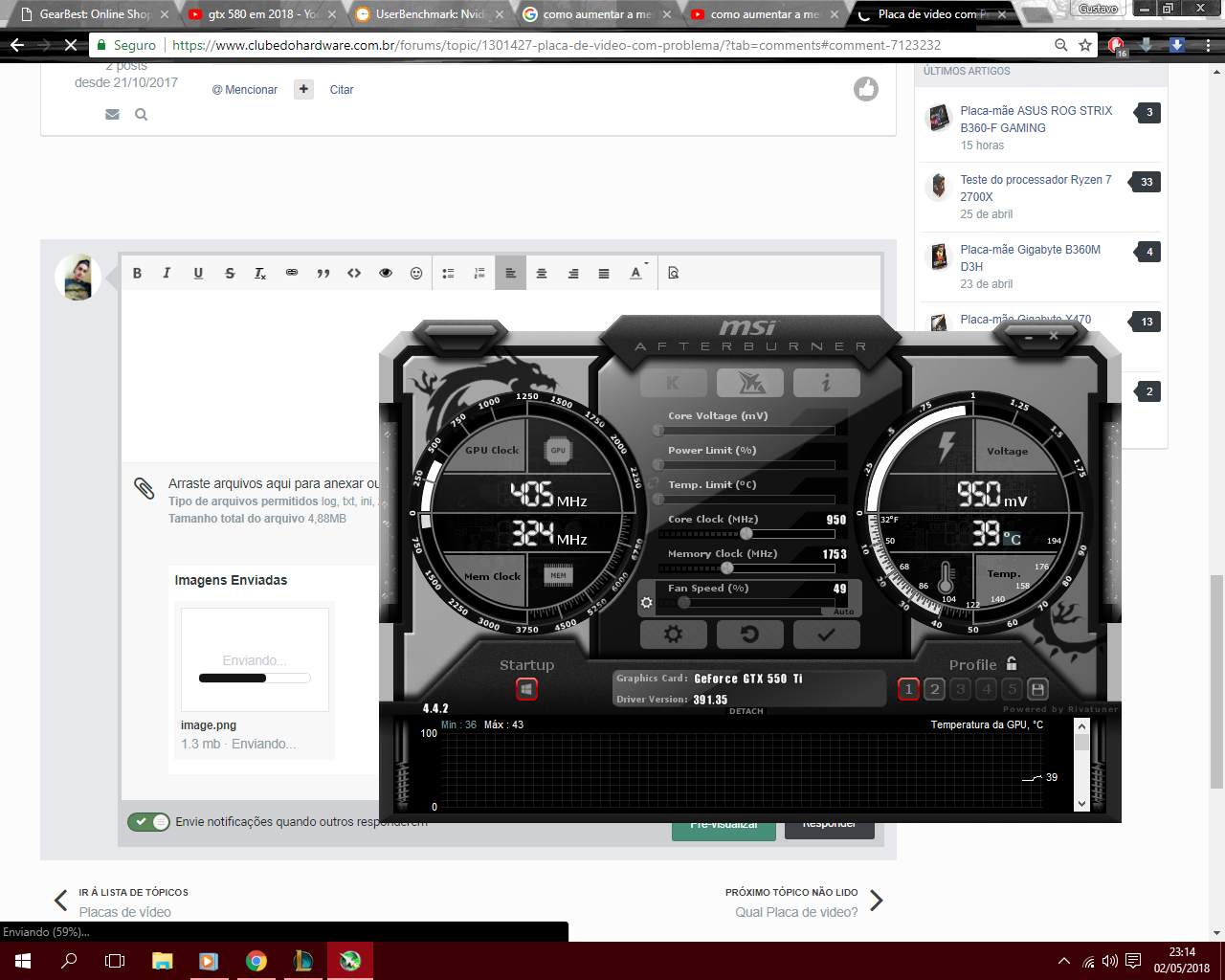Insert a spoiler with the eye icon
Screen dimensions: 1225x980
pos(386,274)
